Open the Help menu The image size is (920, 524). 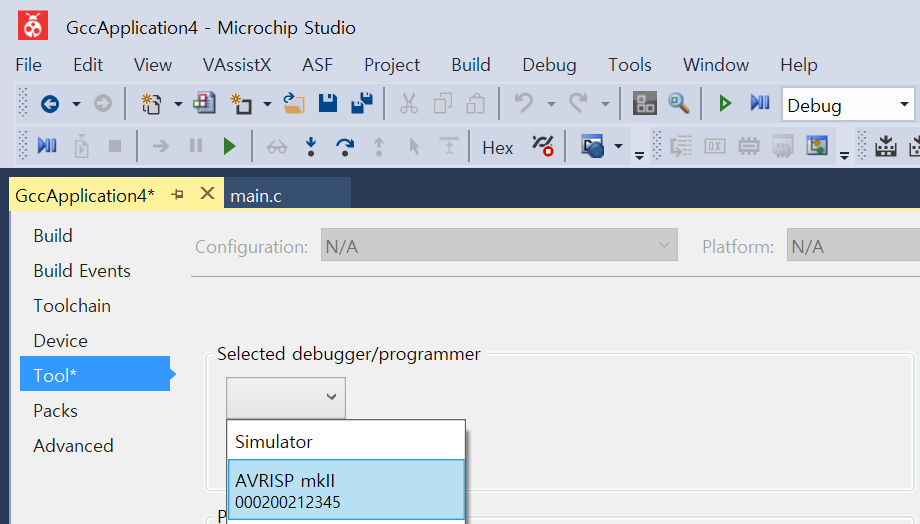point(799,65)
